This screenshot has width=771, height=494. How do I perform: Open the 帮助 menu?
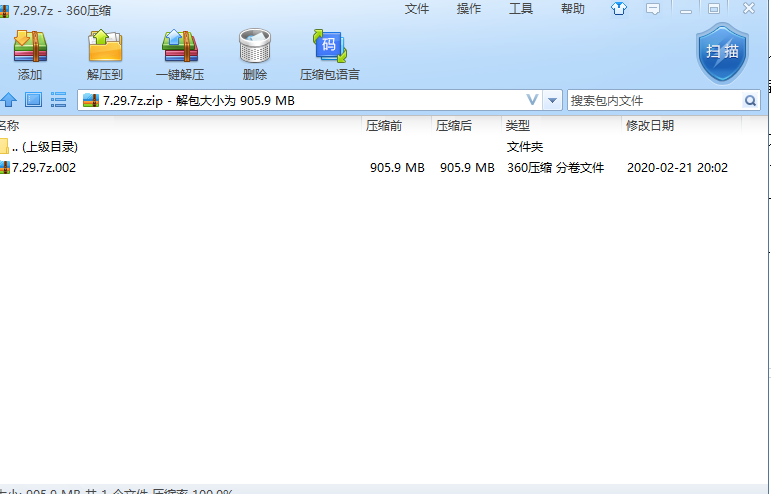click(x=573, y=9)
